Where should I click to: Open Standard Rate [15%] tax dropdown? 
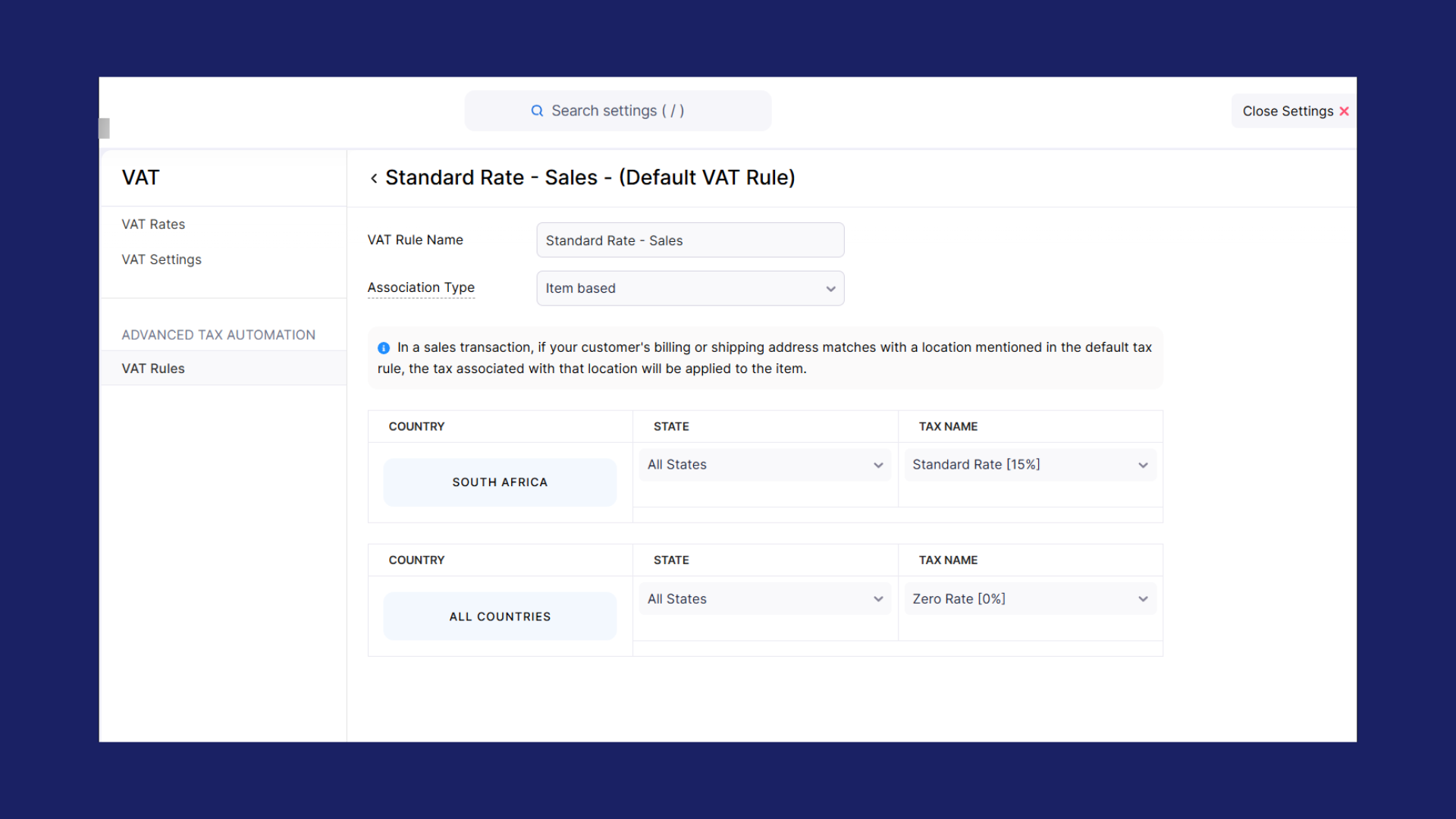(1029, 465)
